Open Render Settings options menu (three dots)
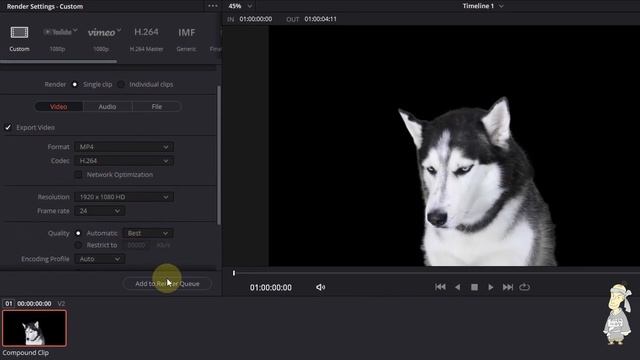Image resolution: width=640 pixels, height=360 pixels. click(213, 6)
